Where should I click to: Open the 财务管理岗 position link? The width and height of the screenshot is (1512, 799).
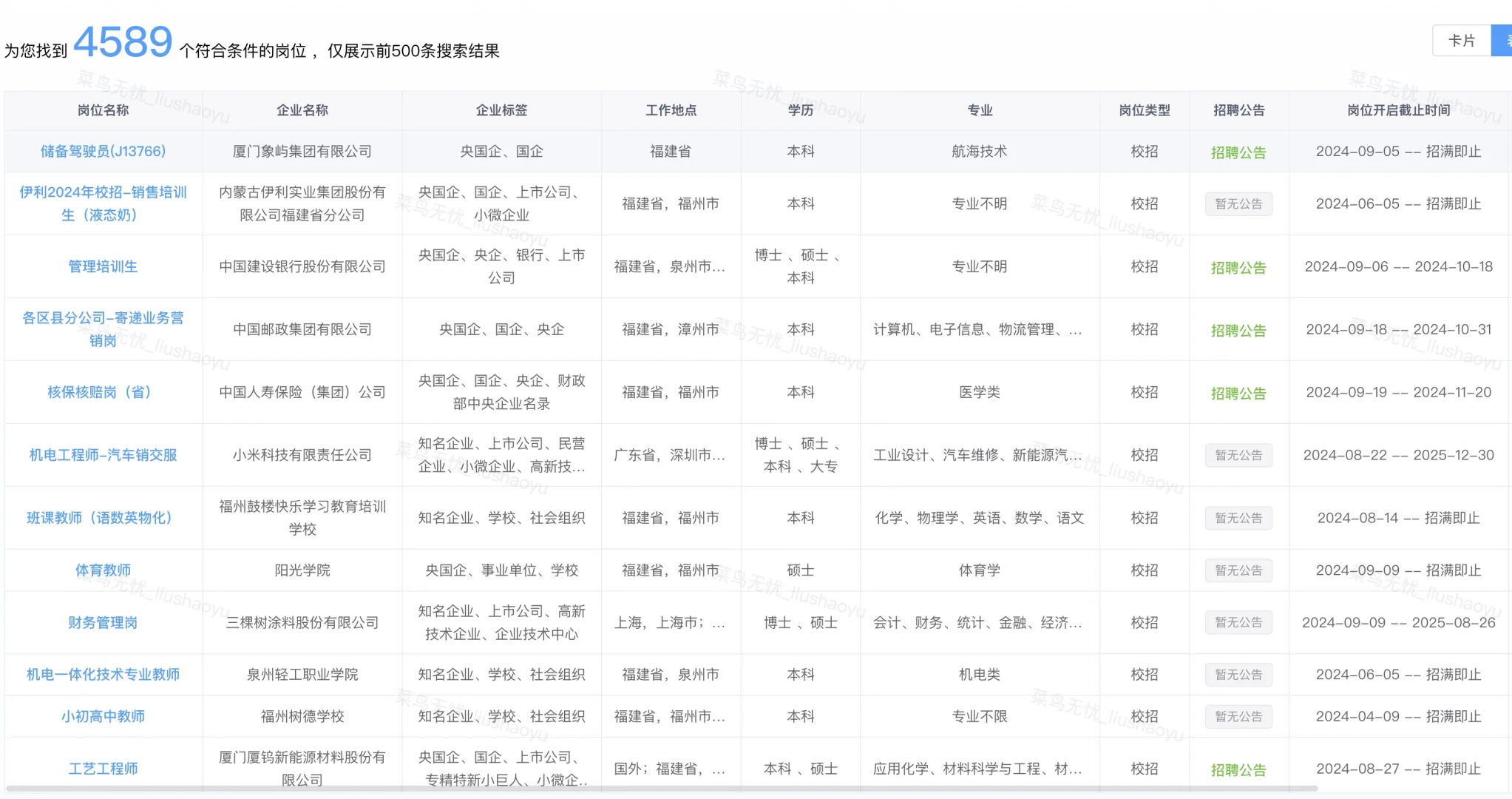(103, 623)
